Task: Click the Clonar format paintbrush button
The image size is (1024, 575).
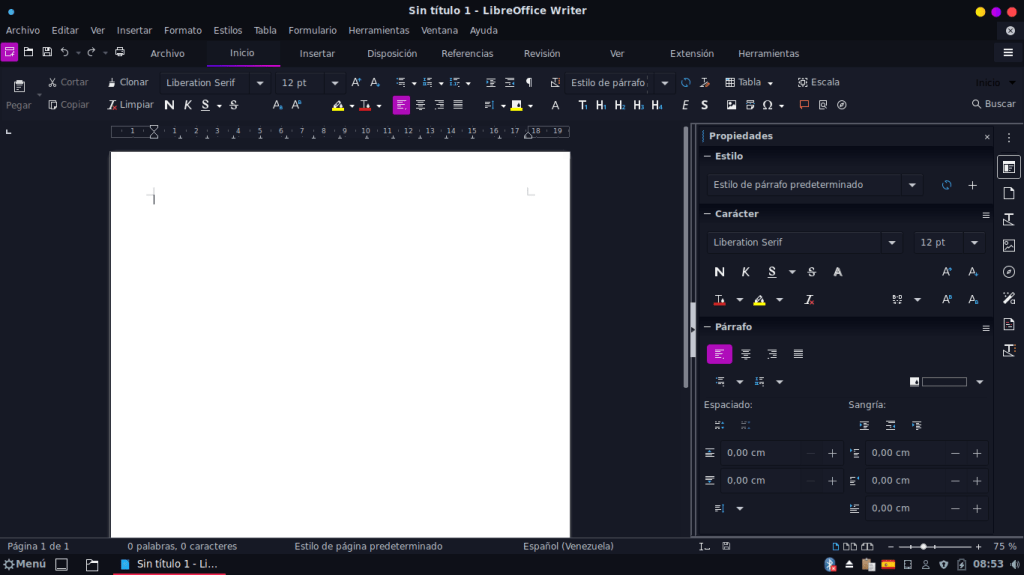Action: coord(128,82)
